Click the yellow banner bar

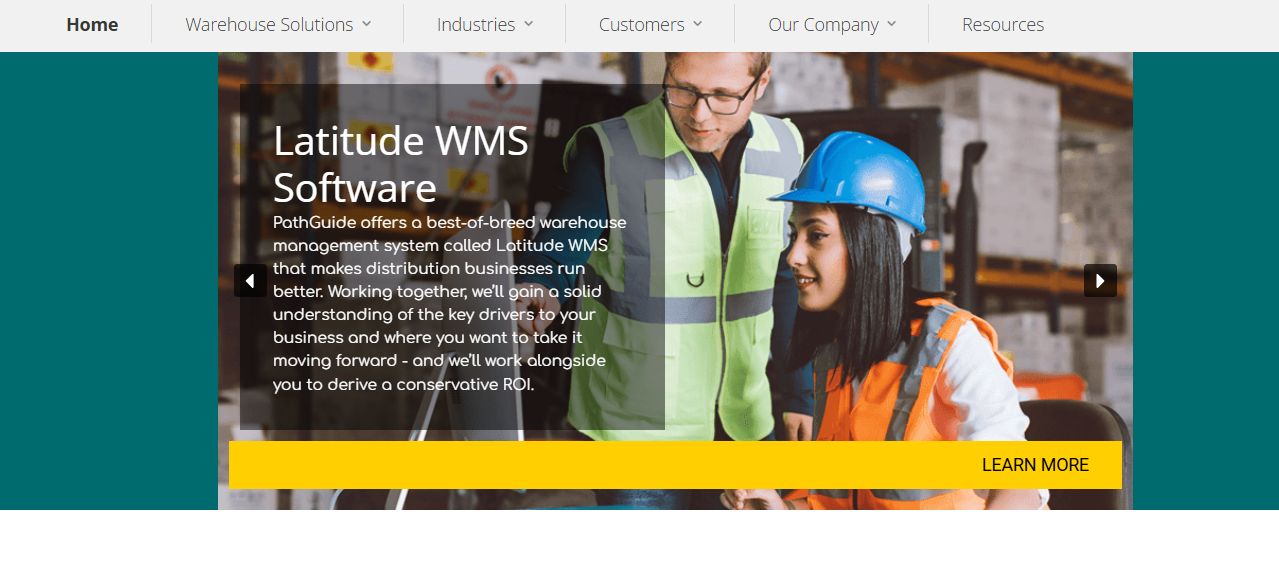click(675, 465)
